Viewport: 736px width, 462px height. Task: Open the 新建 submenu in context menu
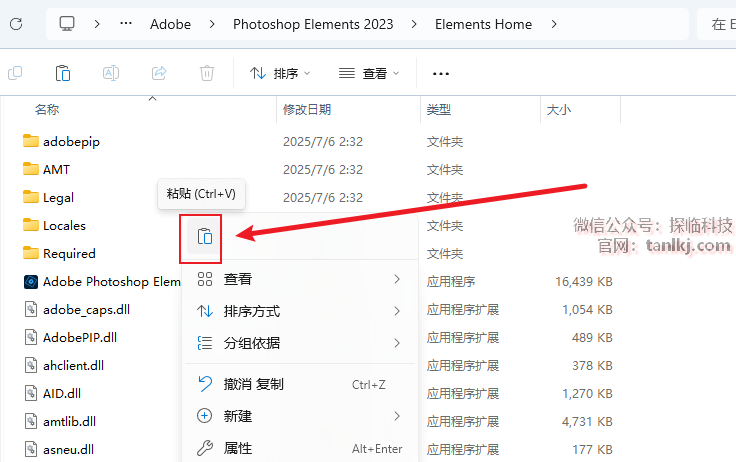point(299,416)
